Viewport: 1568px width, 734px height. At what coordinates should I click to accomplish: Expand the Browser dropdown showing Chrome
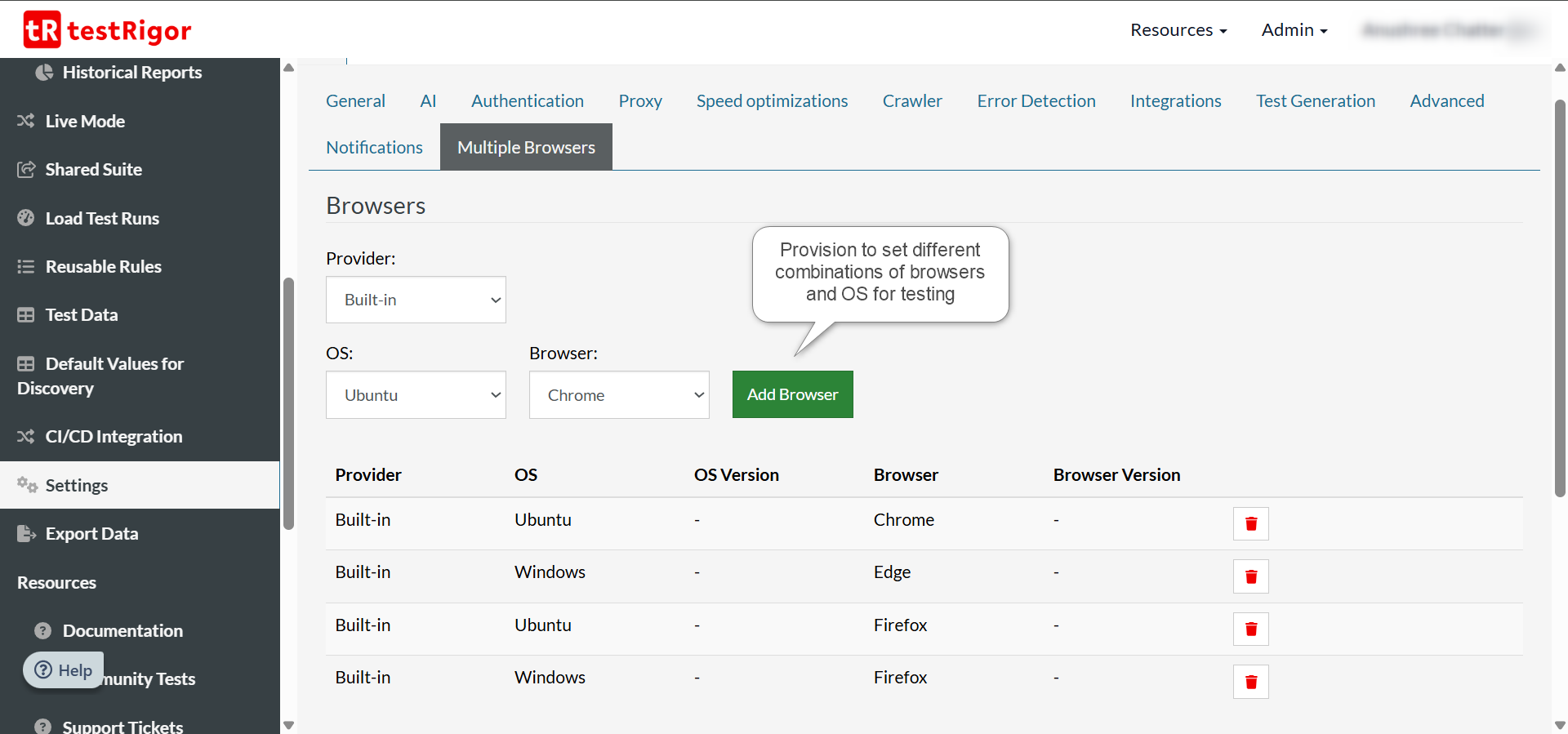[x=619, y=395]
